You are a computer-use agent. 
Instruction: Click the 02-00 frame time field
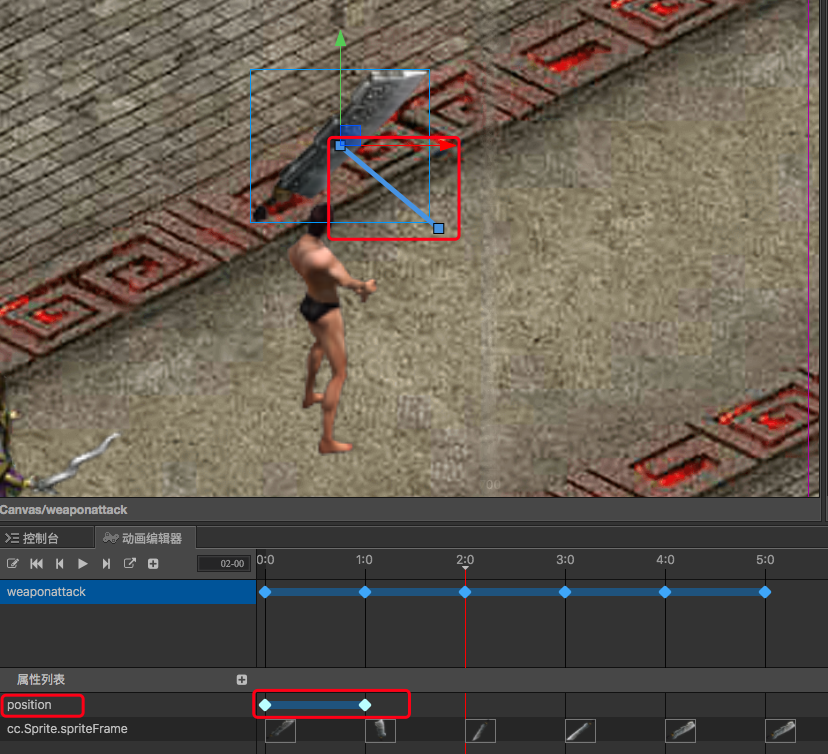[x=224, y=563]
